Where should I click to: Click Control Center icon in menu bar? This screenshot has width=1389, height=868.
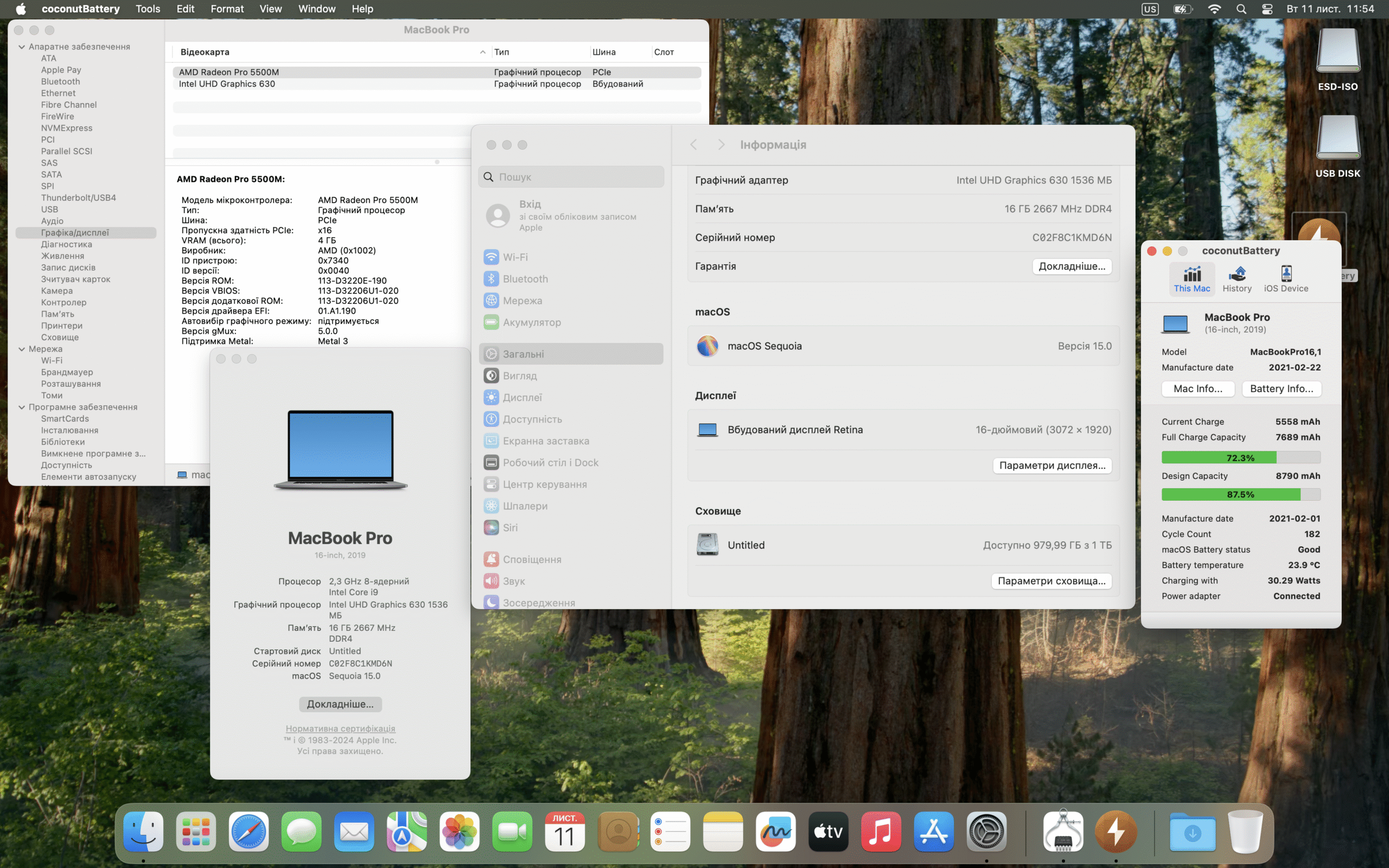[1267, 9]
